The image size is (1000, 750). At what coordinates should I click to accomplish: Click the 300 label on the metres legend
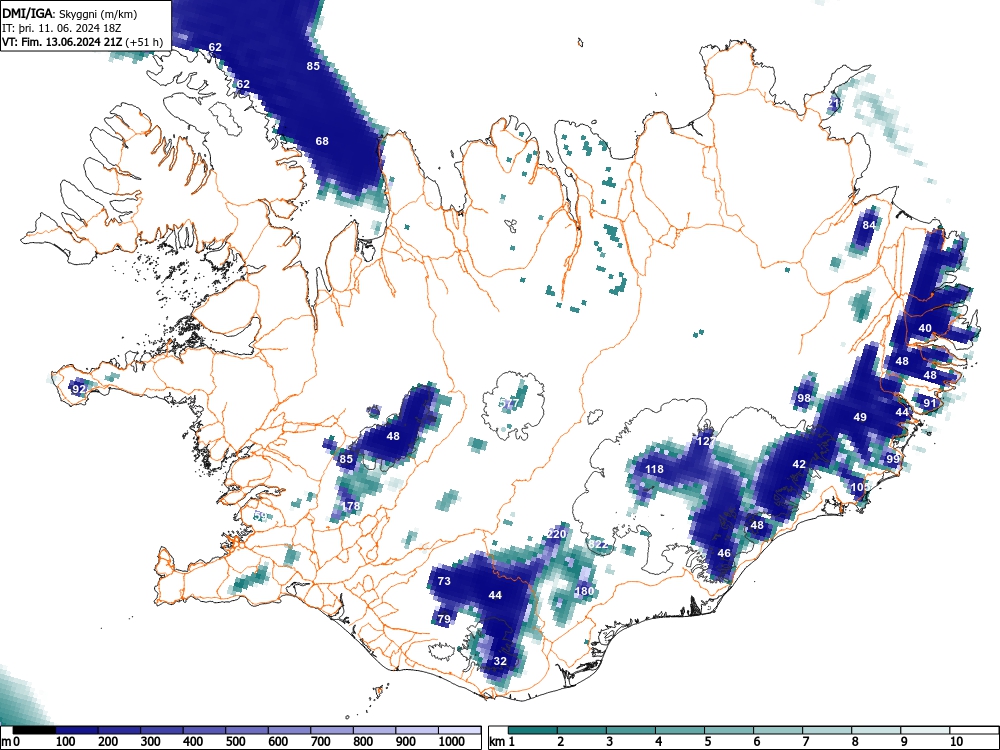click(151, 742)
